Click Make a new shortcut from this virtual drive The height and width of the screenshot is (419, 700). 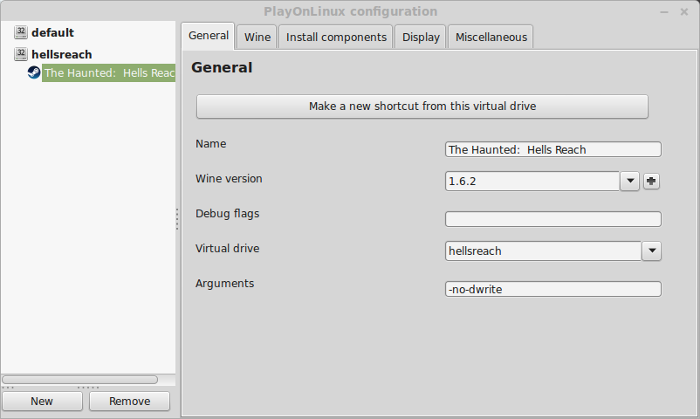click(x=422, y=106)
